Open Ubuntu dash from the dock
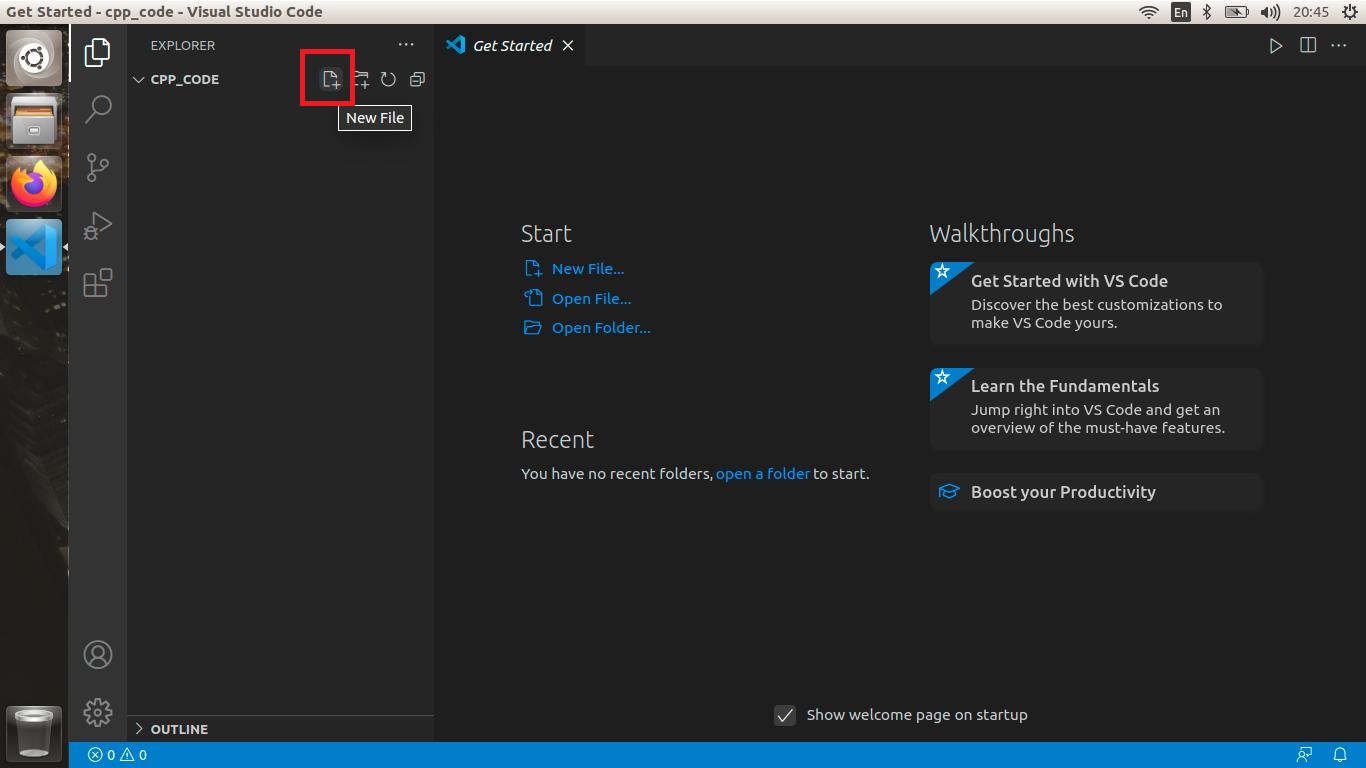The width and height of the screenshot is (1366, 768). click(x=34, y=58)
